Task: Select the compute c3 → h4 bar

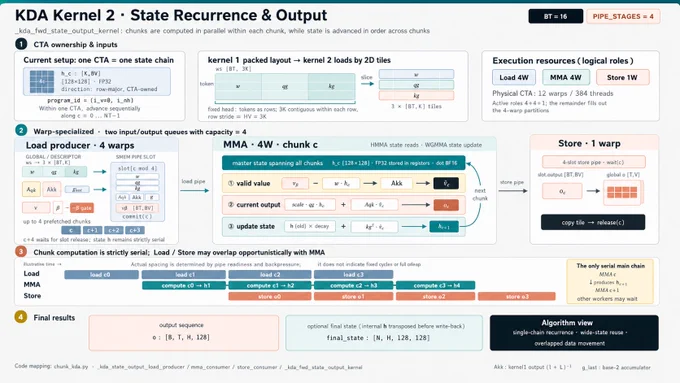Action: pos(435,285)
